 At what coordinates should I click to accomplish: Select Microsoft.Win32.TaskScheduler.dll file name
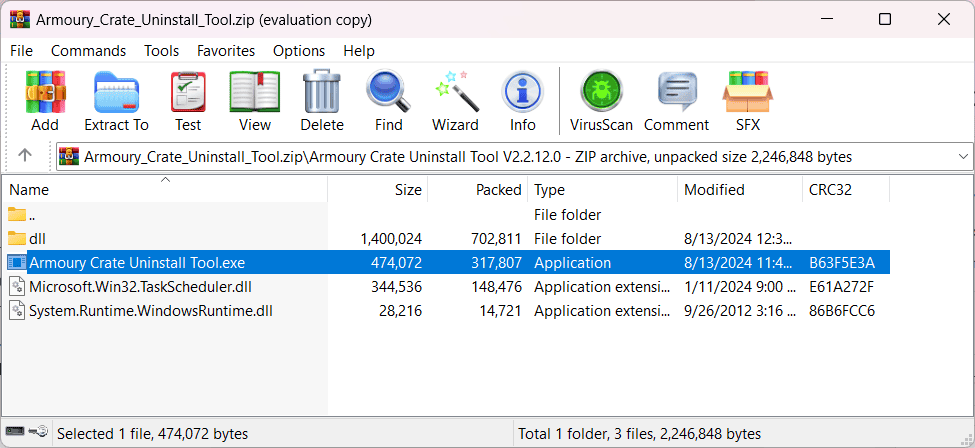140,287
